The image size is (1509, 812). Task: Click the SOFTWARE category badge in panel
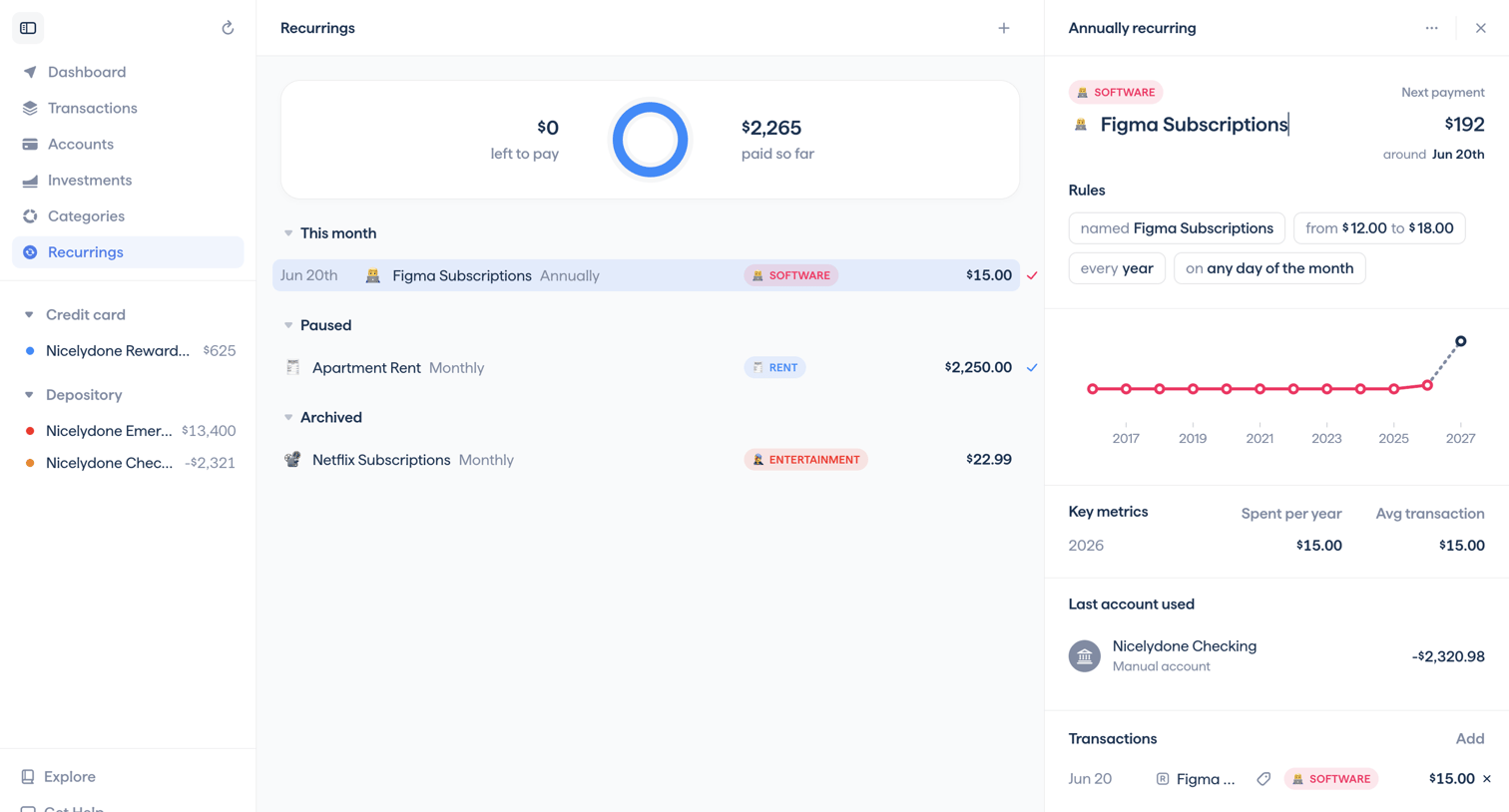[1116, 92]
